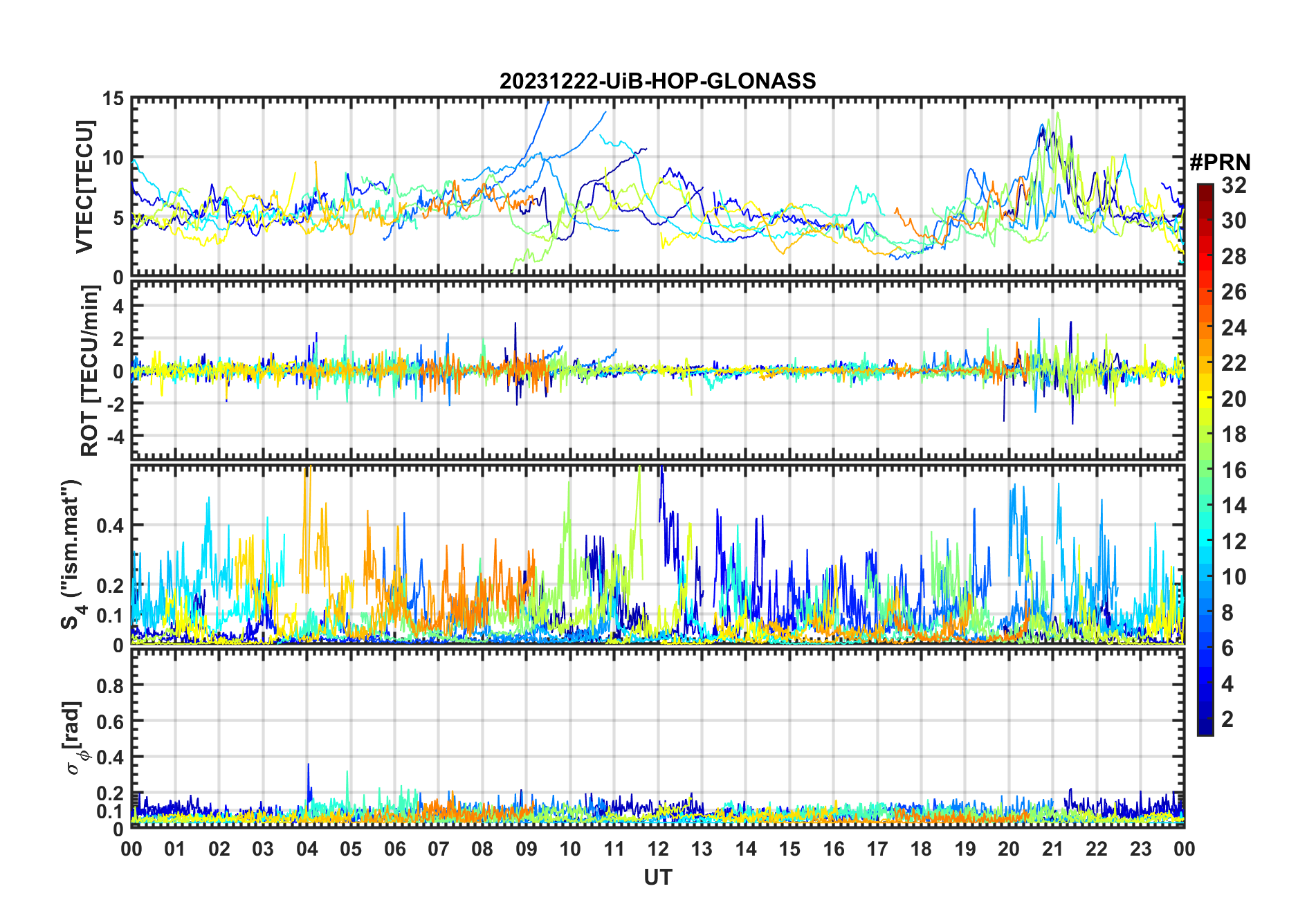Viewport: 1316px width, 920px height.
Task: Select the VTEC[TECU] y-axis label
Action: [x=84, y=187]
